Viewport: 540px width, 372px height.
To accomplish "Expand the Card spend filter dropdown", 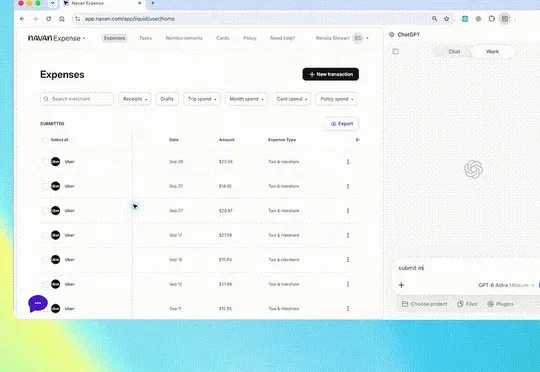I will pos(291,99).
